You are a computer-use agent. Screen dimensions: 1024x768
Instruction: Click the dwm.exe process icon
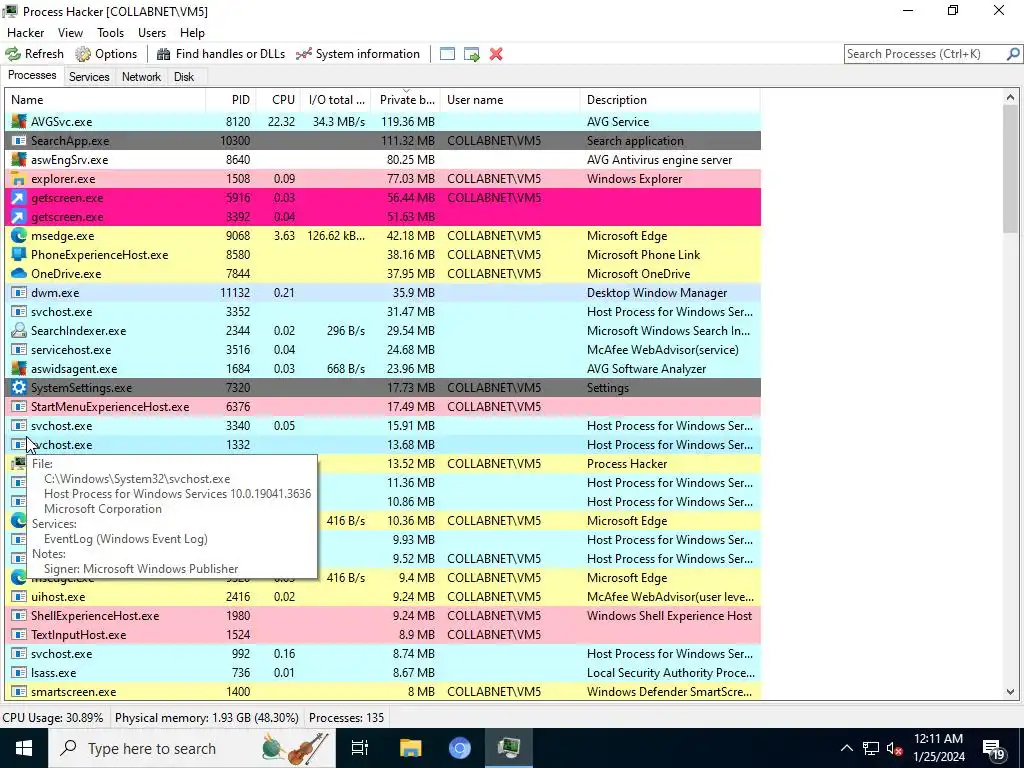point(19,293)
